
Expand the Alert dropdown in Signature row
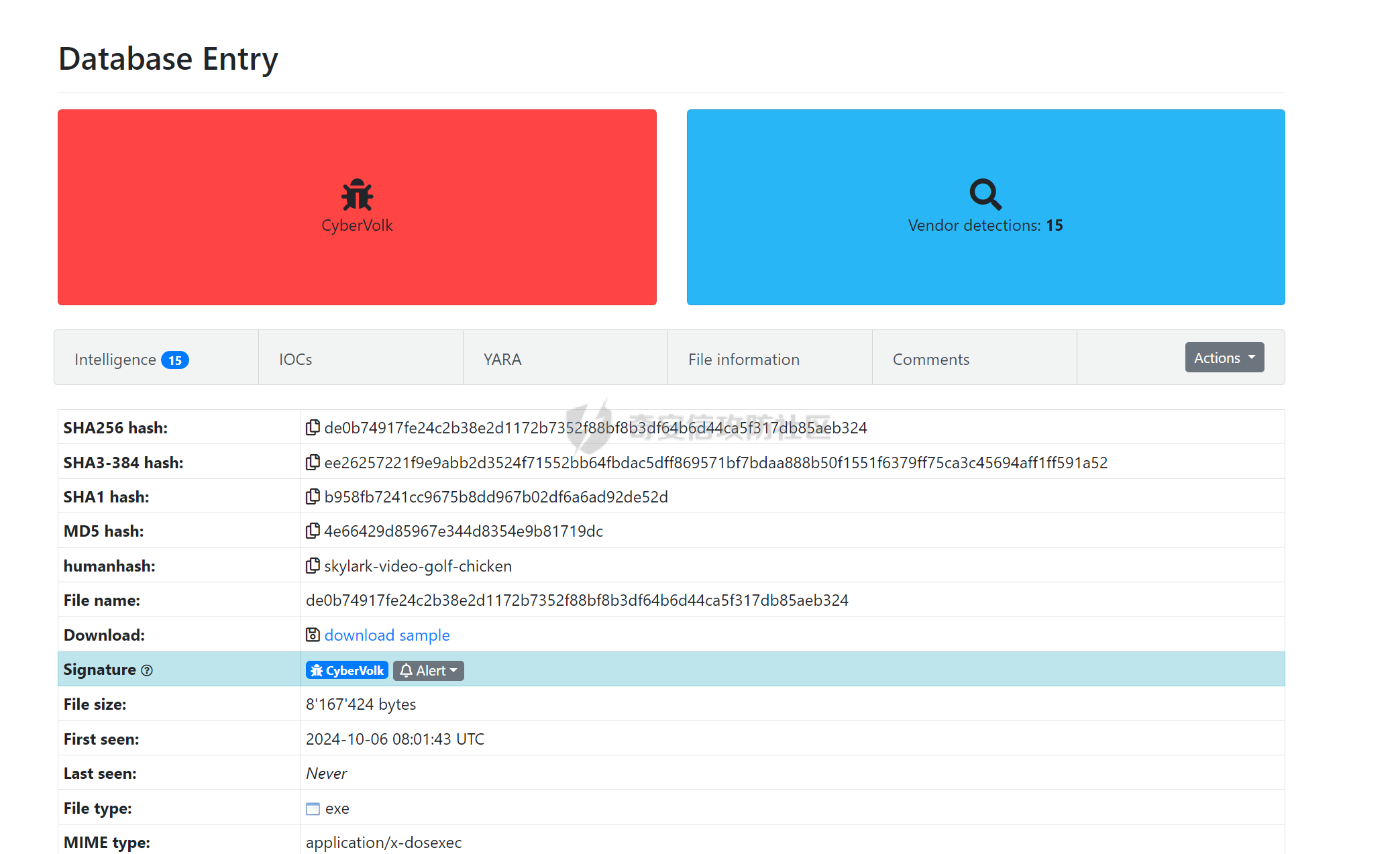[429, 670]
